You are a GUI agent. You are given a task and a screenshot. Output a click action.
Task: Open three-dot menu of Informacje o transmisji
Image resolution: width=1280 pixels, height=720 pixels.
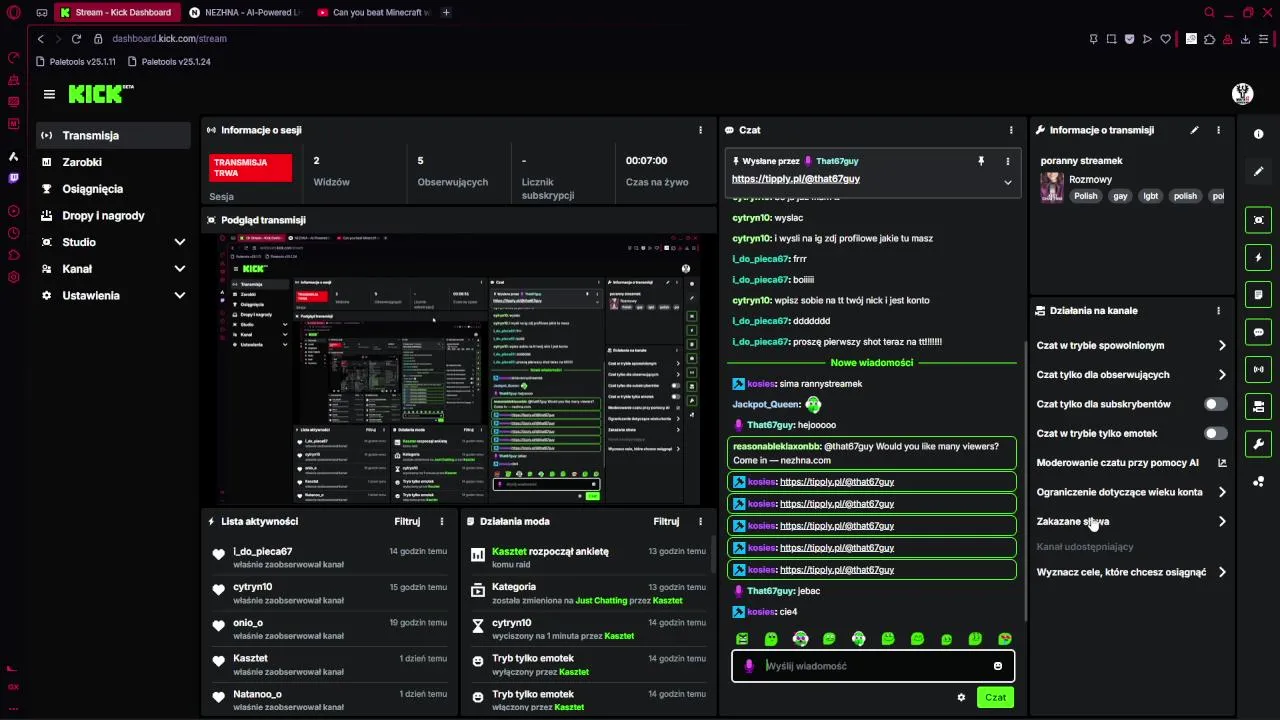coord(1218,130)
